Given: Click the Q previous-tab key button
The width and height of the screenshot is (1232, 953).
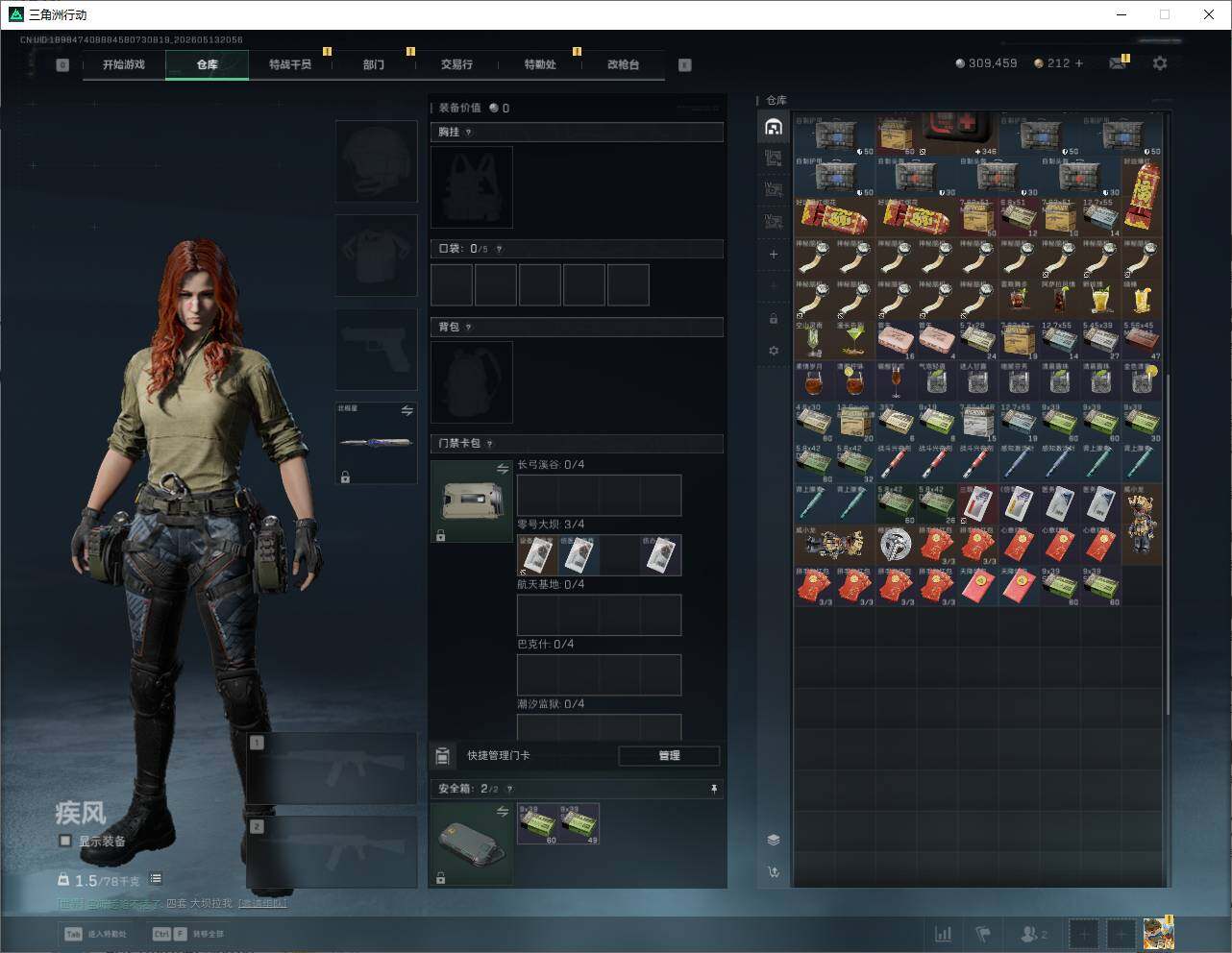Looking at the screenshot, I should point(62,65).
